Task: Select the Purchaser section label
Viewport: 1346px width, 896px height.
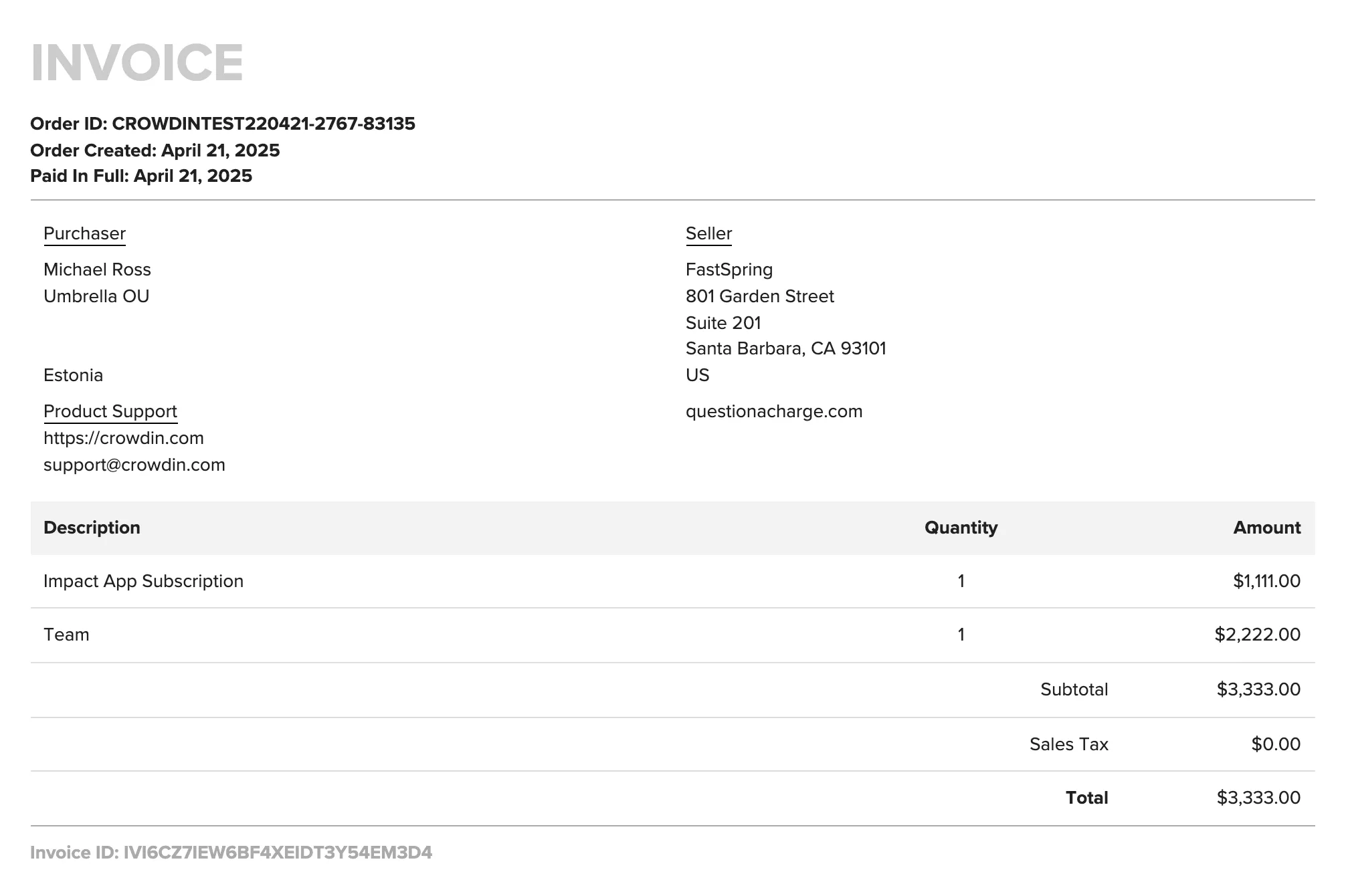Action: tap(84, 233)
